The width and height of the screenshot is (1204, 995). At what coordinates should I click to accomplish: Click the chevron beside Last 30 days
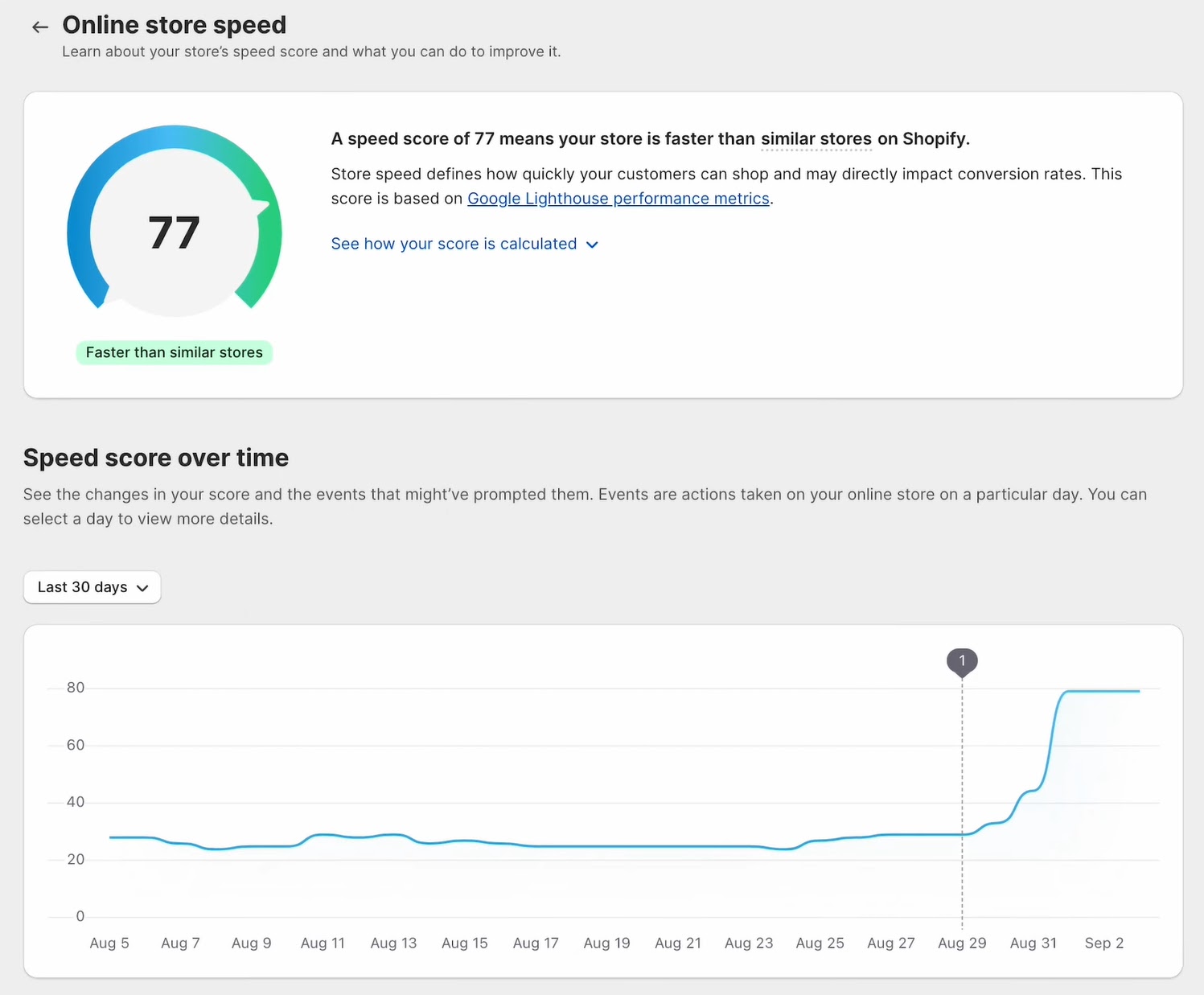[x=143, y=587]
